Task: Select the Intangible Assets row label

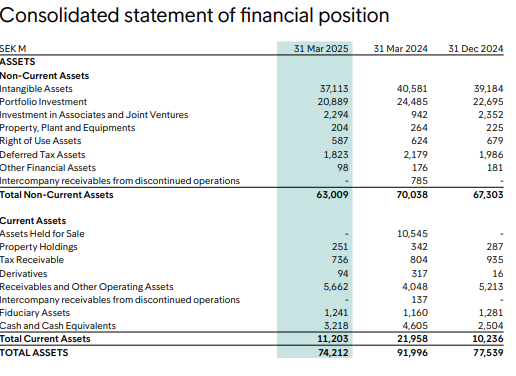Action: [x=36, y=89]
